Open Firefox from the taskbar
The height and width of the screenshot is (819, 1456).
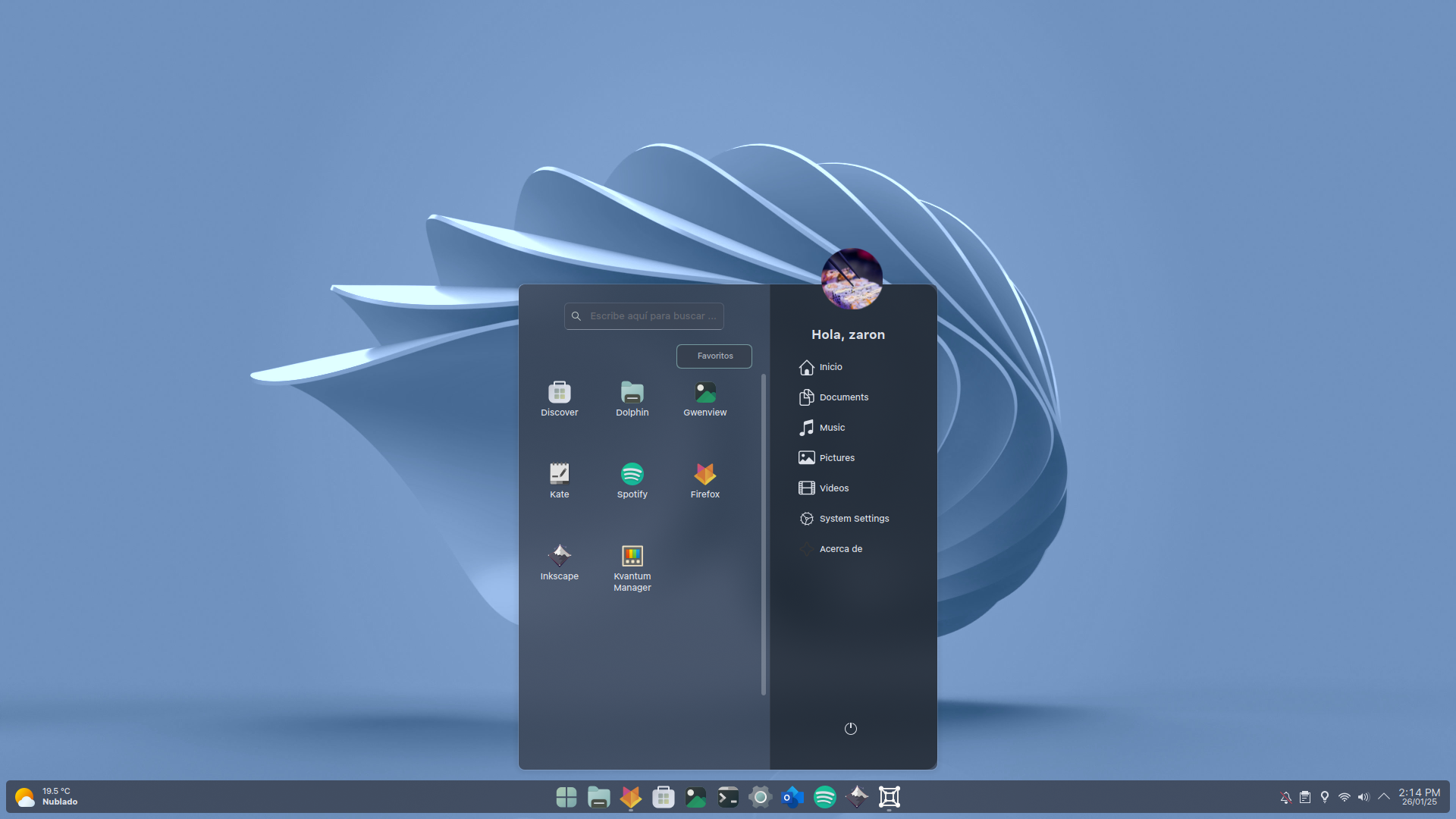click(631, 797)
